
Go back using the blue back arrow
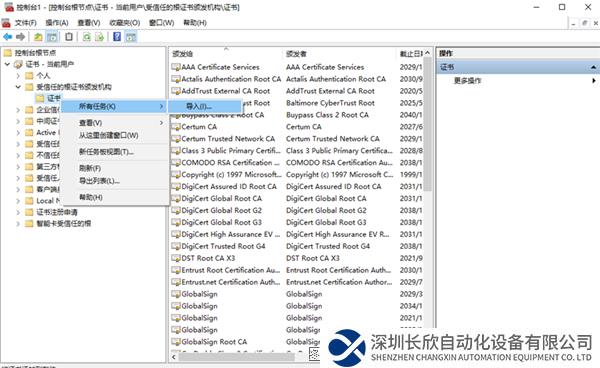coord(8,37)
